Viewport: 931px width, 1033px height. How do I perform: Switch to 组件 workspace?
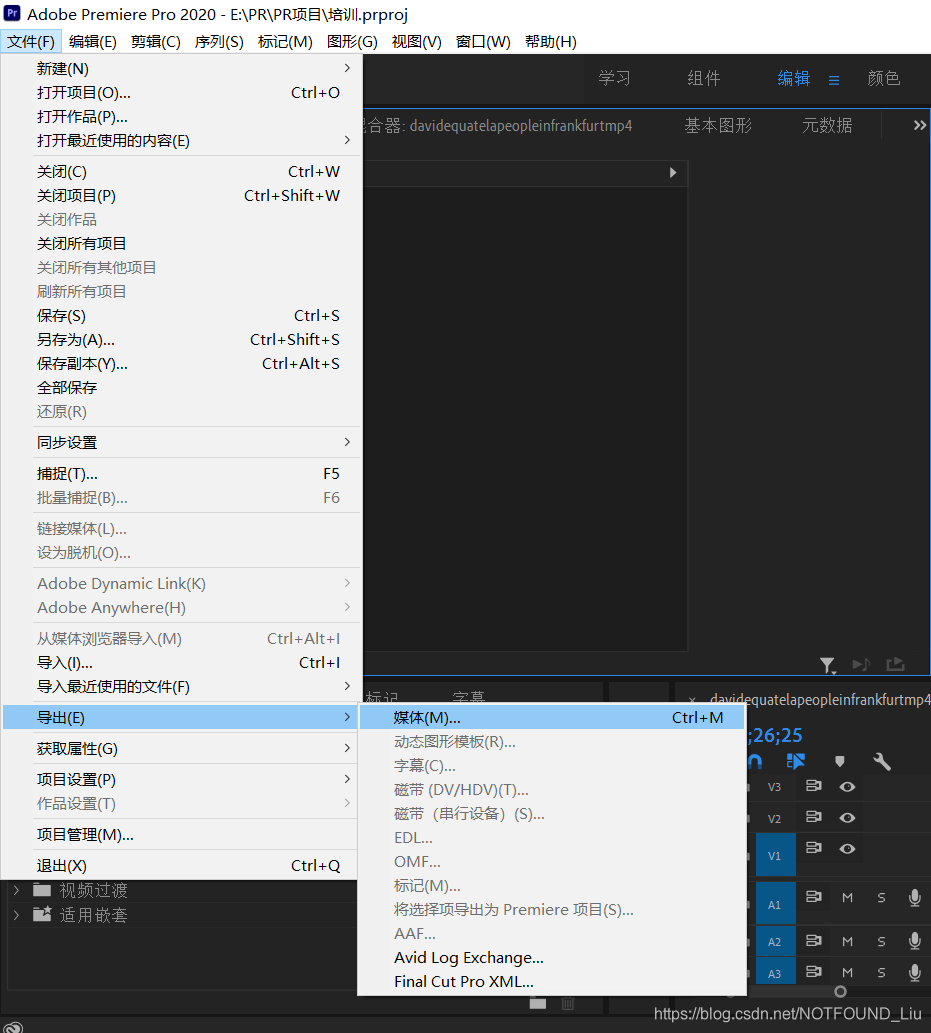tap(704, 78)
